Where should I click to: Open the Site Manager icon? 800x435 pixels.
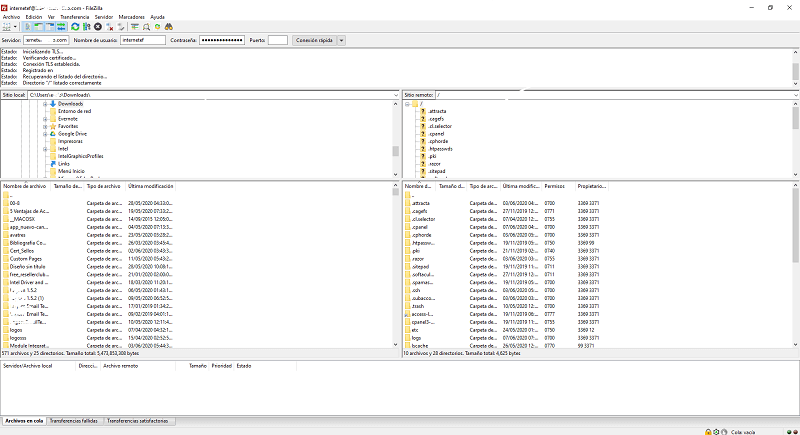coord(7,27)
